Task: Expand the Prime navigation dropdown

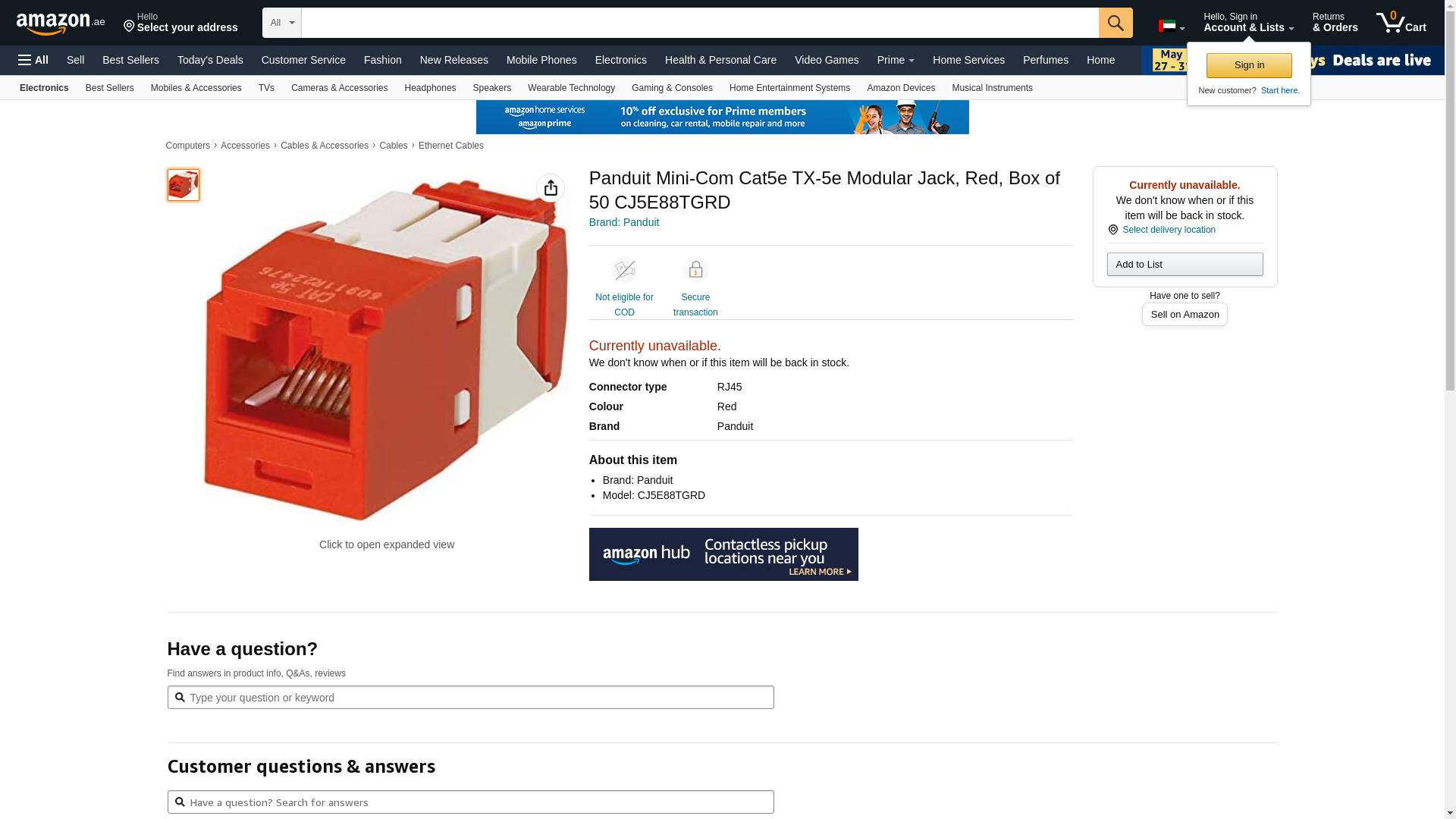Action: pos(896,60)
